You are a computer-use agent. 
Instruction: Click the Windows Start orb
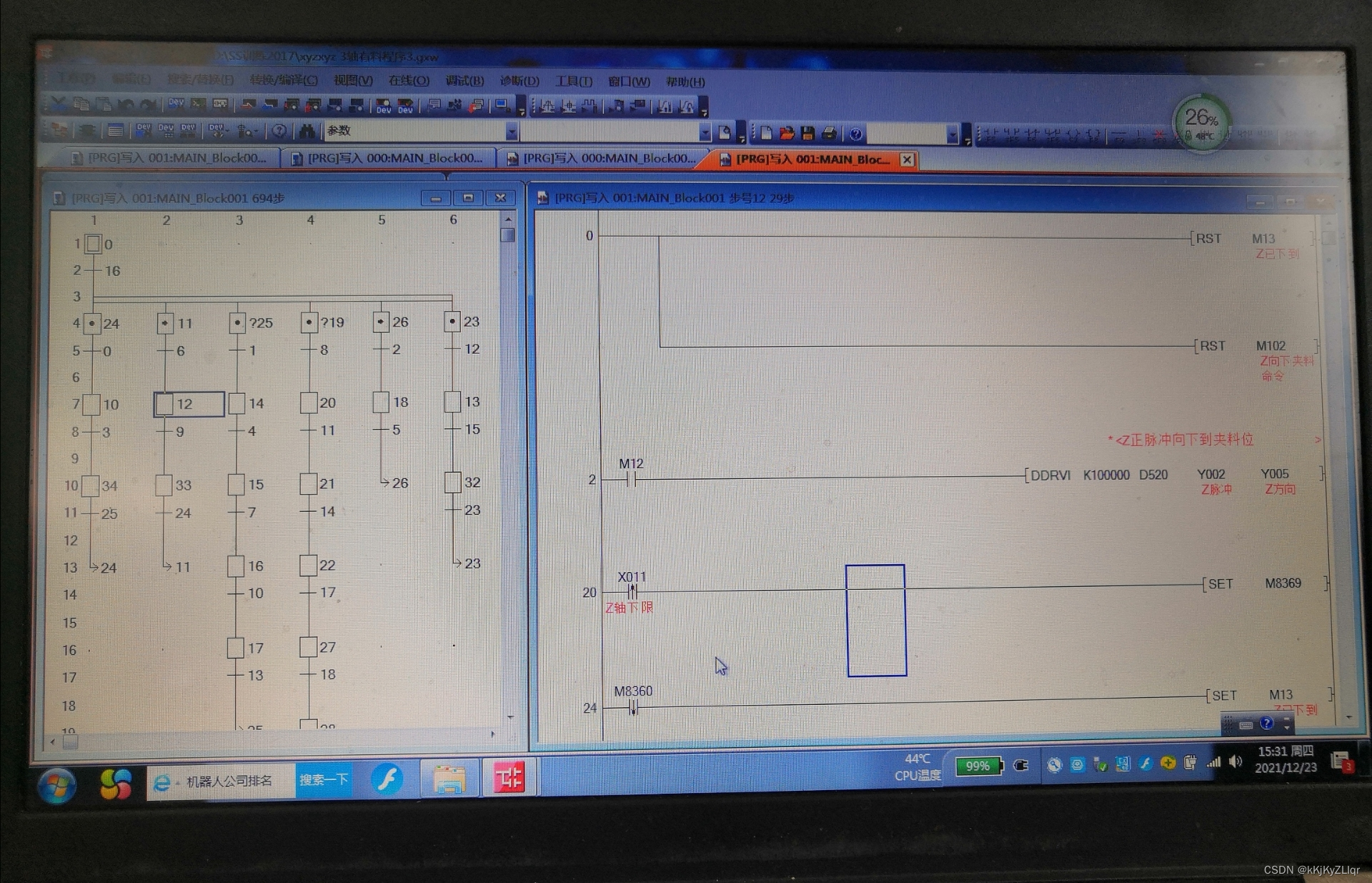(58, 786)
